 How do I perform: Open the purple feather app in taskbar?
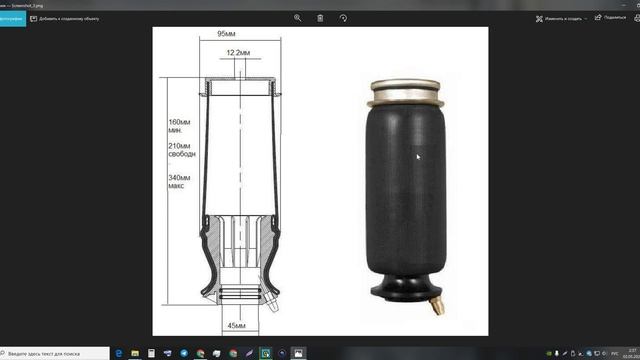click(249, 353)
